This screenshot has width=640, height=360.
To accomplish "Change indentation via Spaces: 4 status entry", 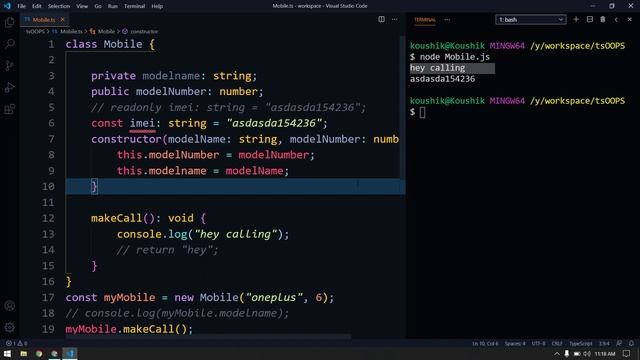I will coord(515,343).
